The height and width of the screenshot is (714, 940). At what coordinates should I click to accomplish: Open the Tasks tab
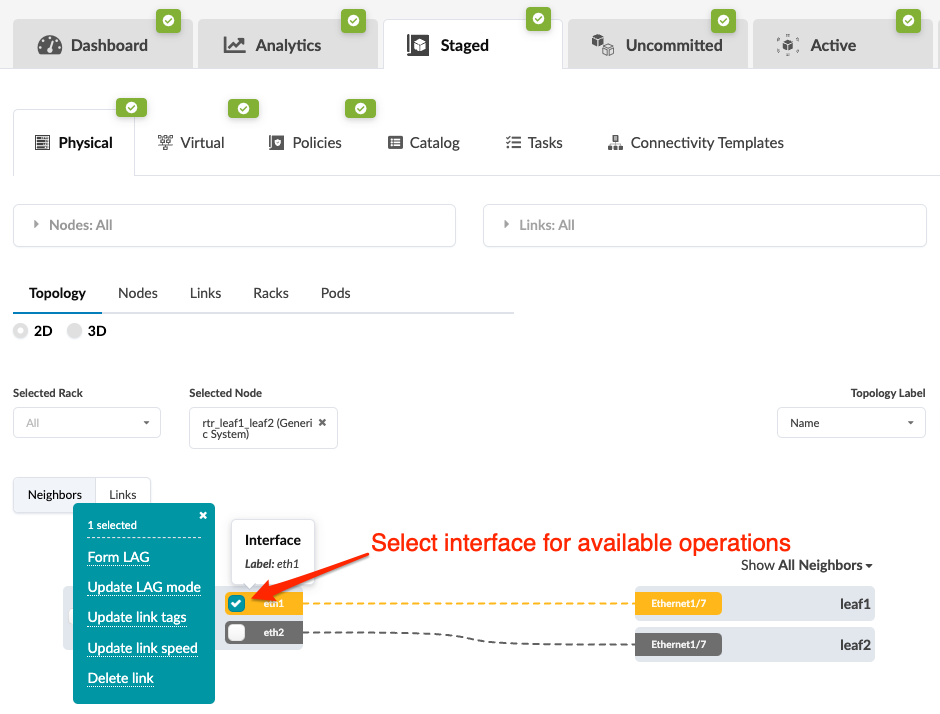(x=534, y=143)
